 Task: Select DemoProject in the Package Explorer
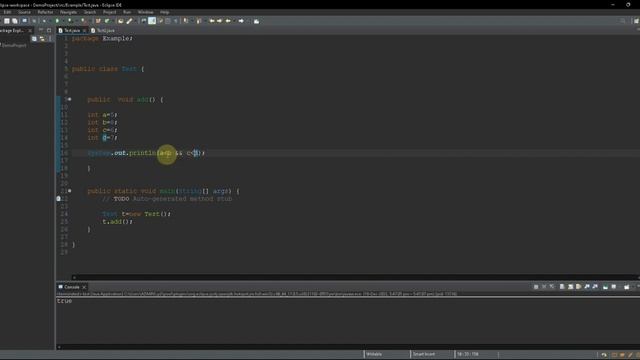(x=14, y=45)
